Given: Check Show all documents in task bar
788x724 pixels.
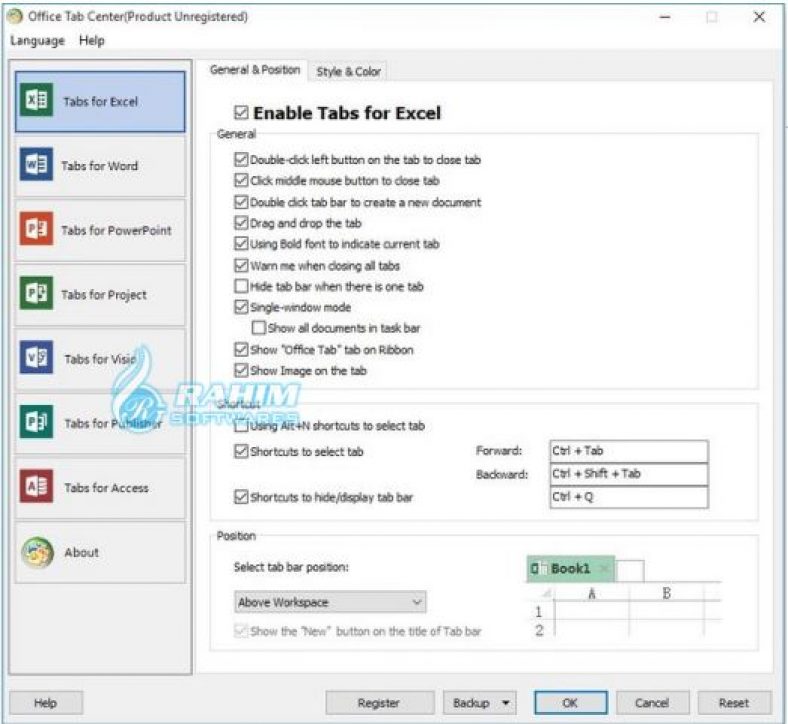Looking at the screenshot, I should pyautogui.click(x=258, y=328).
